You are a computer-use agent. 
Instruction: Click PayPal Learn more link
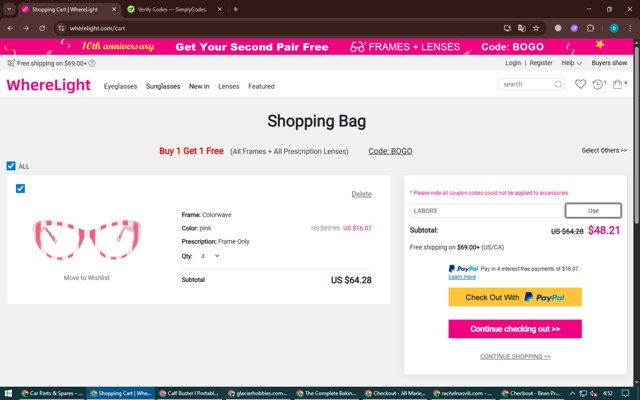click(462, 277)
